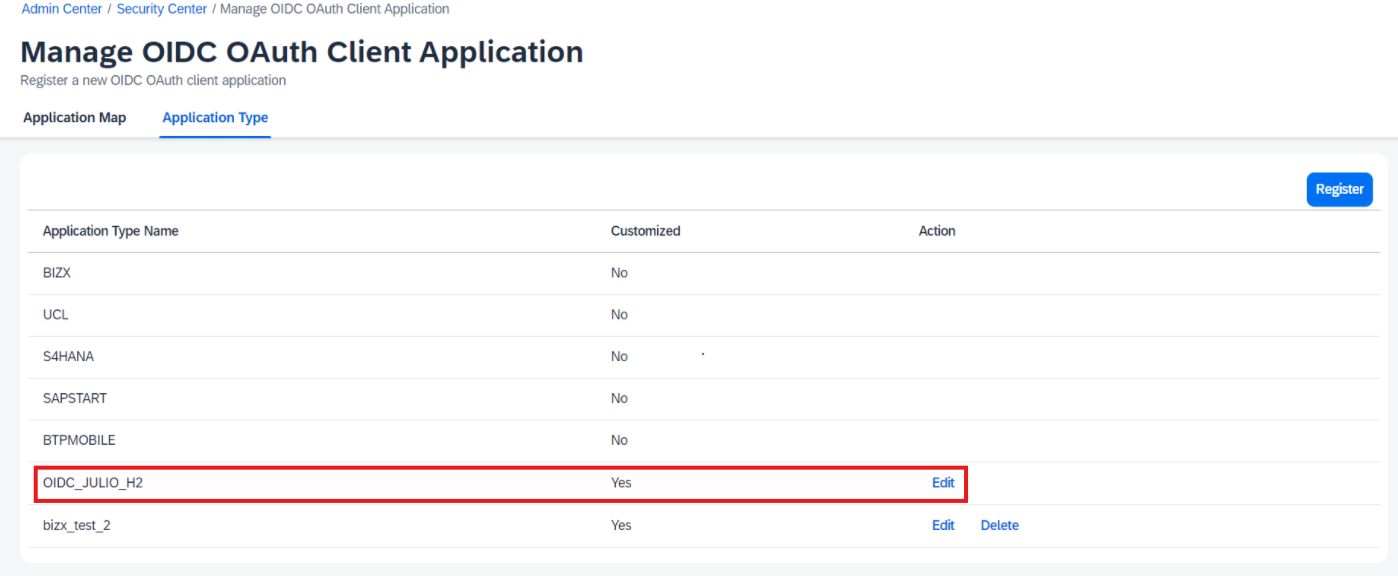Click the Yes value for OIDC_JULIO_H2
Screen dimensions: 1398x576
pyautogui.click(x=621, y=483)
